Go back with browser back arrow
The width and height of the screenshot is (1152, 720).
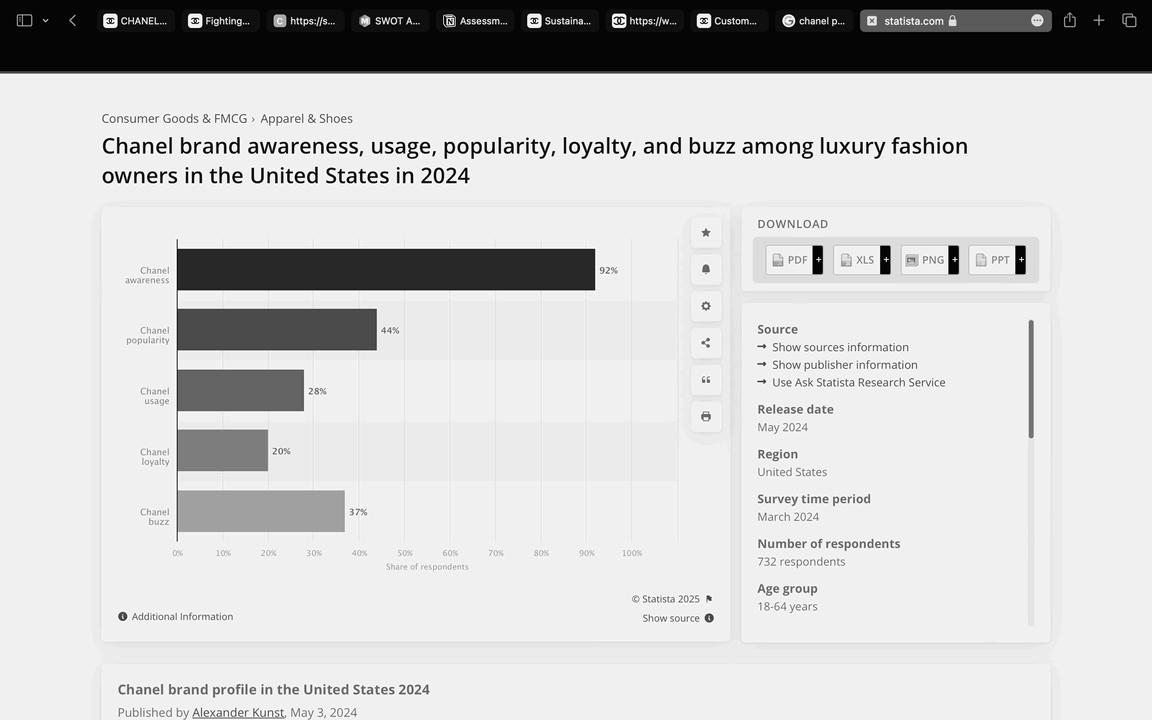72,21
